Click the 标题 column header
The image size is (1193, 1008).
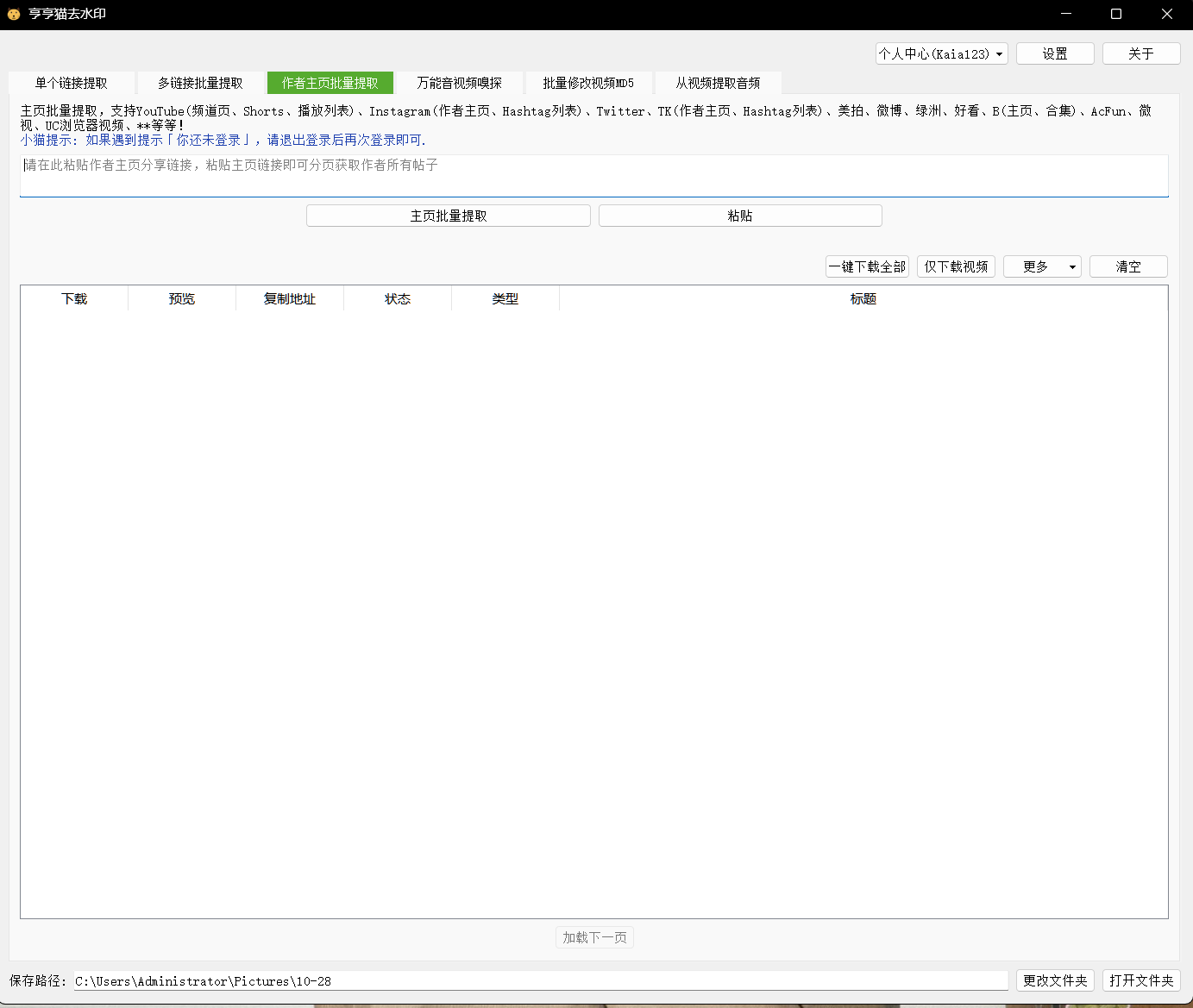click(863, 298)
